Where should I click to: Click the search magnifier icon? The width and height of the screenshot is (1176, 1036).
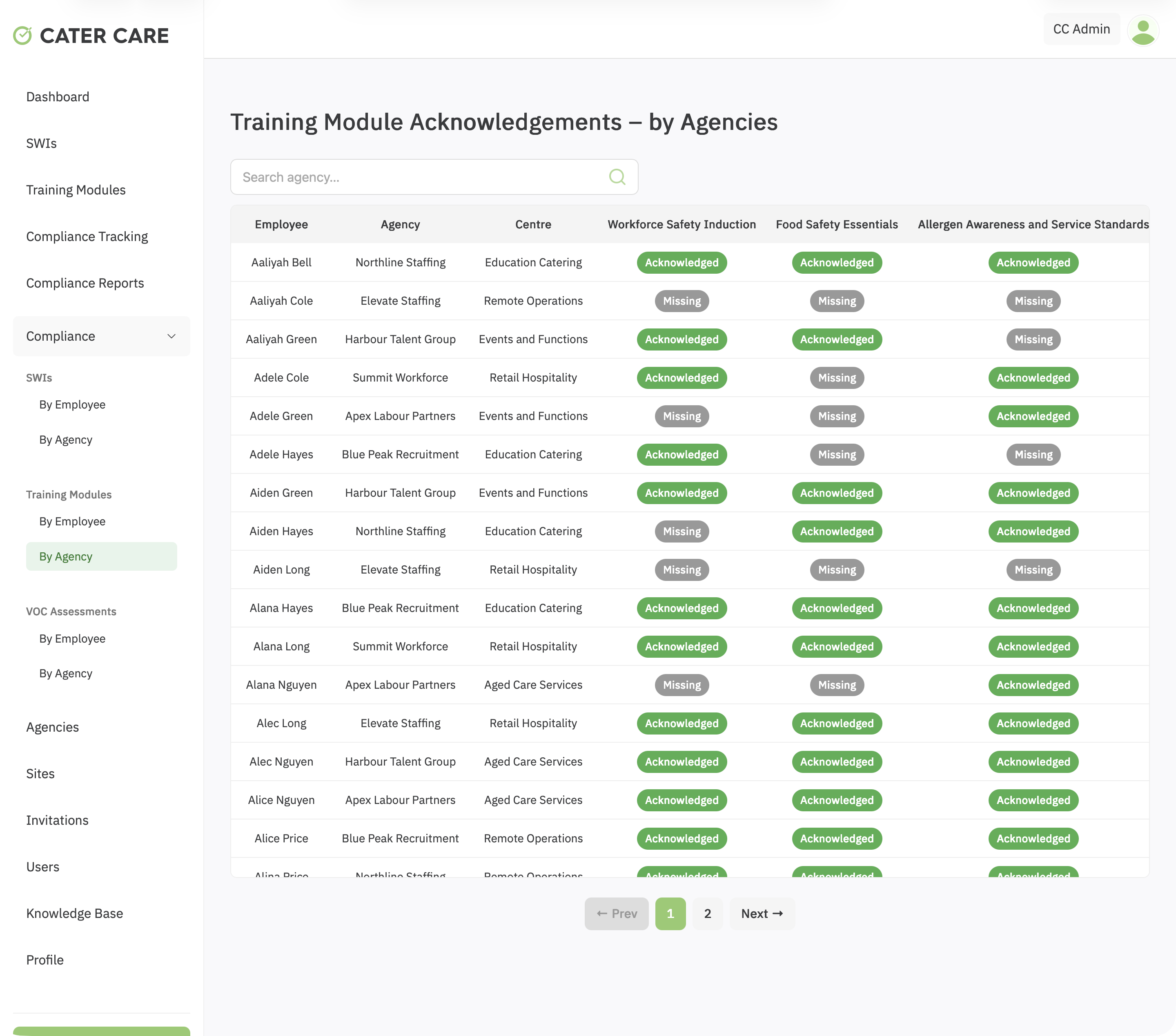coord(617,177)
